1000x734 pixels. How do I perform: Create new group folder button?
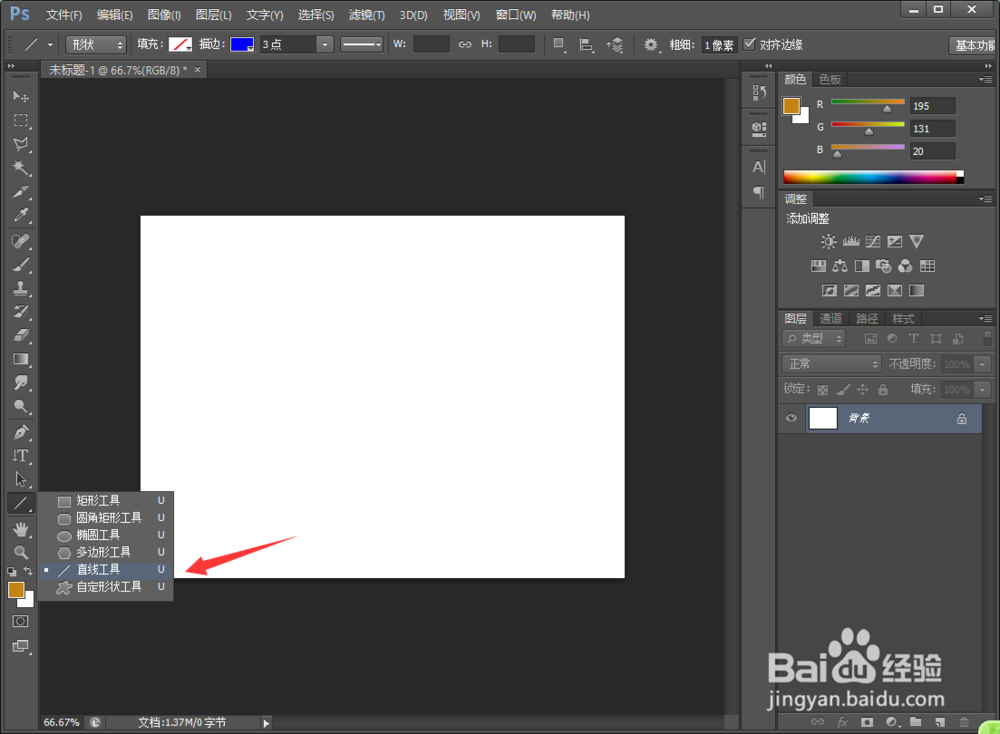point(916,722)
